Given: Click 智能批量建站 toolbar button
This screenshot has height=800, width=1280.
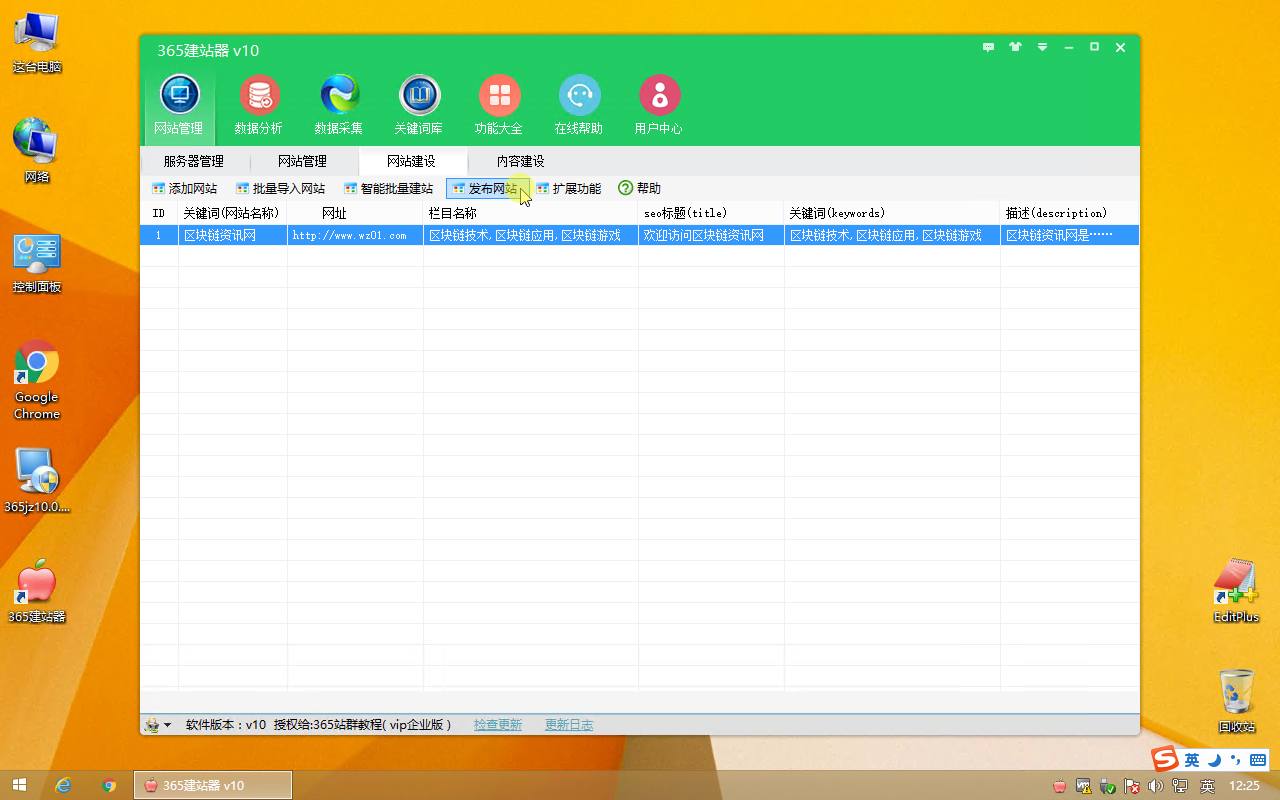Looking at the screenshot, I should pyautogui.click(x=388, y=188).
